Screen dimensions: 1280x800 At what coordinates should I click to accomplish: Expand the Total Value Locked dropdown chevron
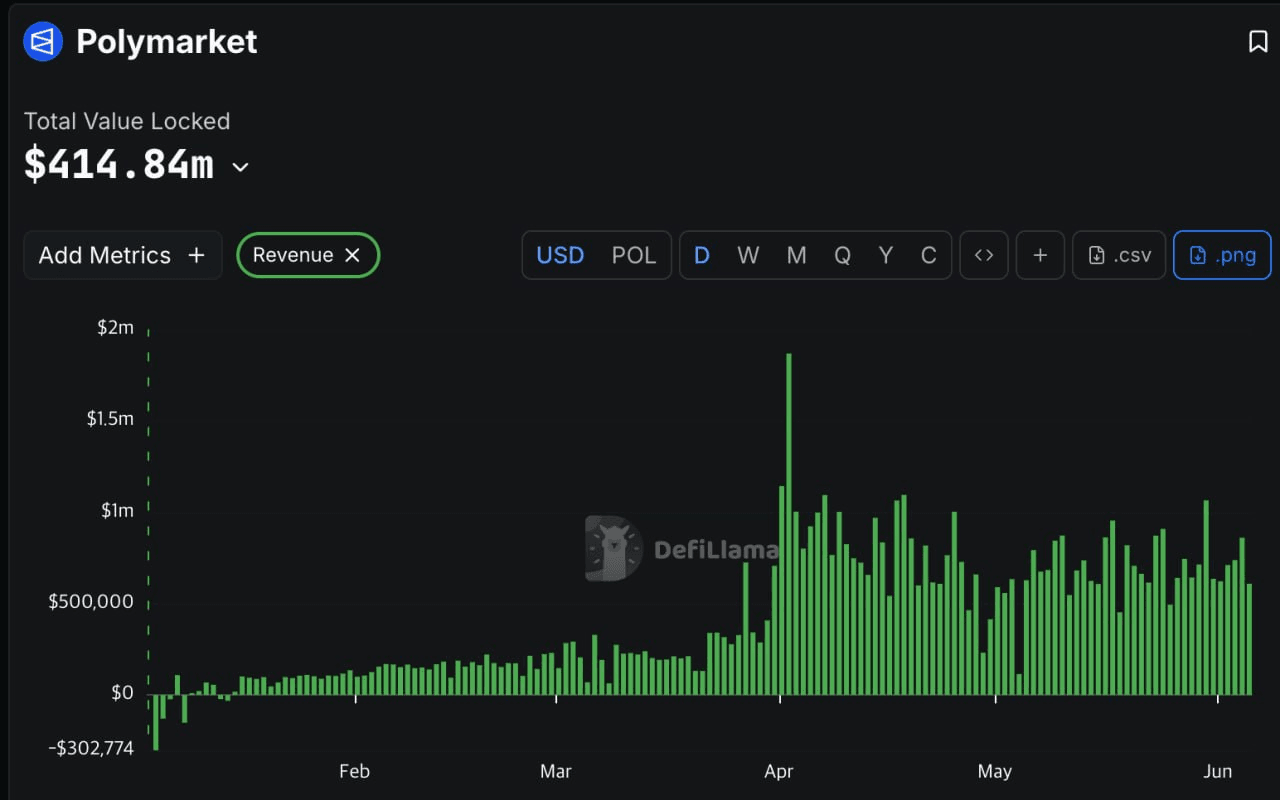click(240, 167)
